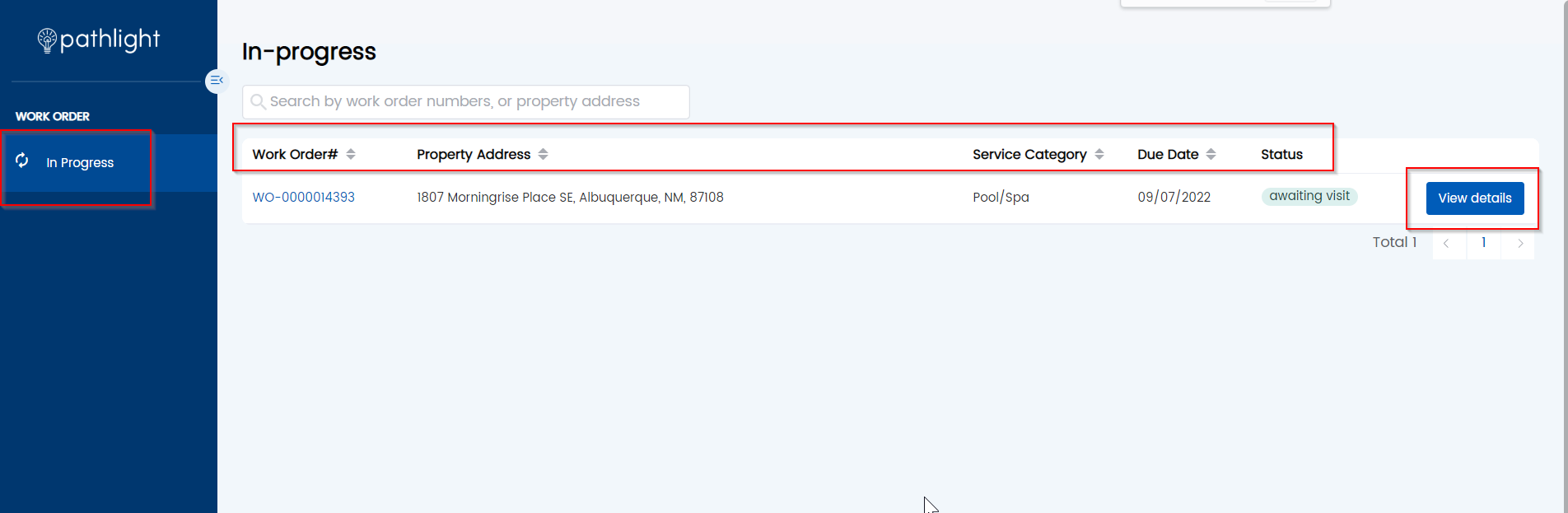
Task: Collapse the sidebar with the menu-fold icon
Action: (217, 81)
